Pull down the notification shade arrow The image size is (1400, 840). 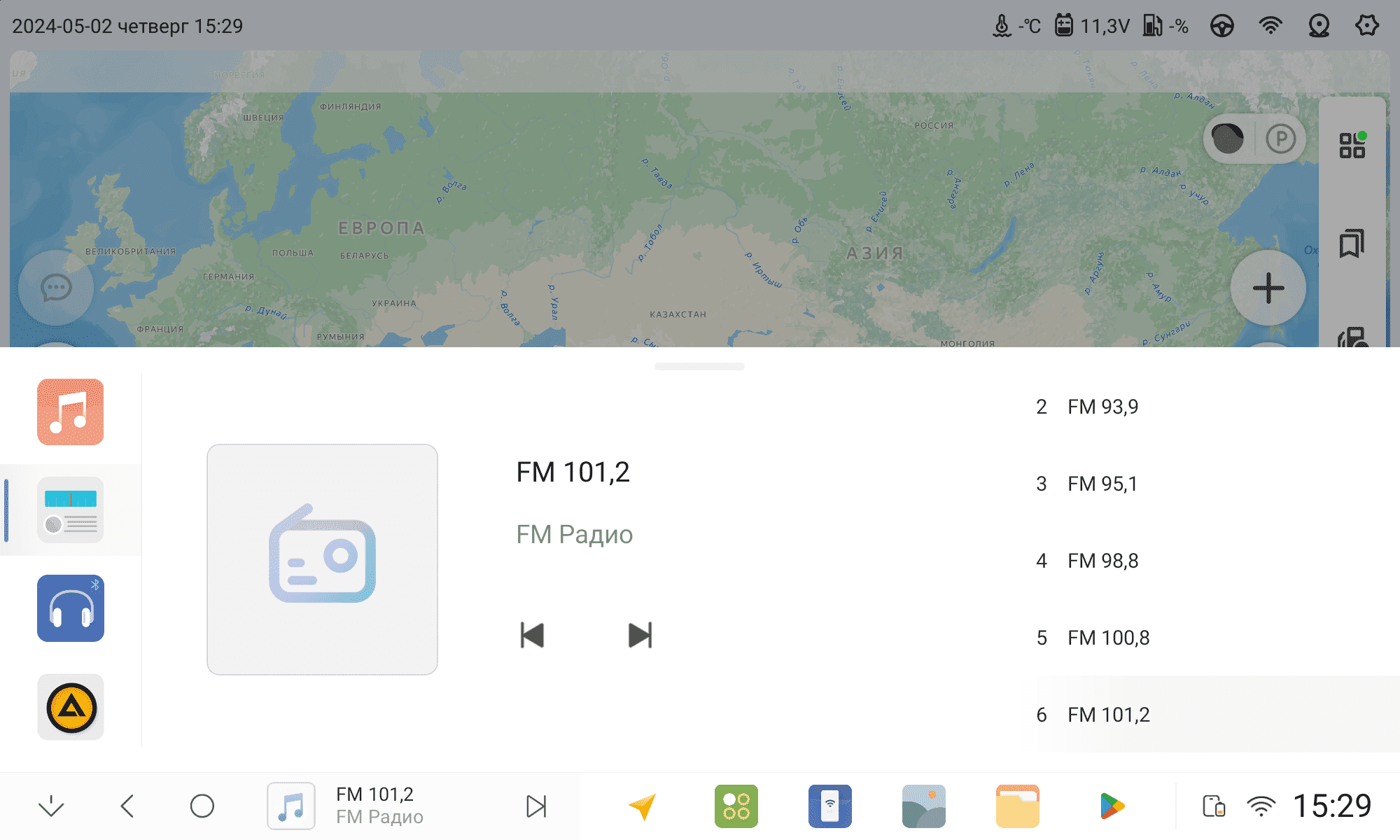click(51, 806)
